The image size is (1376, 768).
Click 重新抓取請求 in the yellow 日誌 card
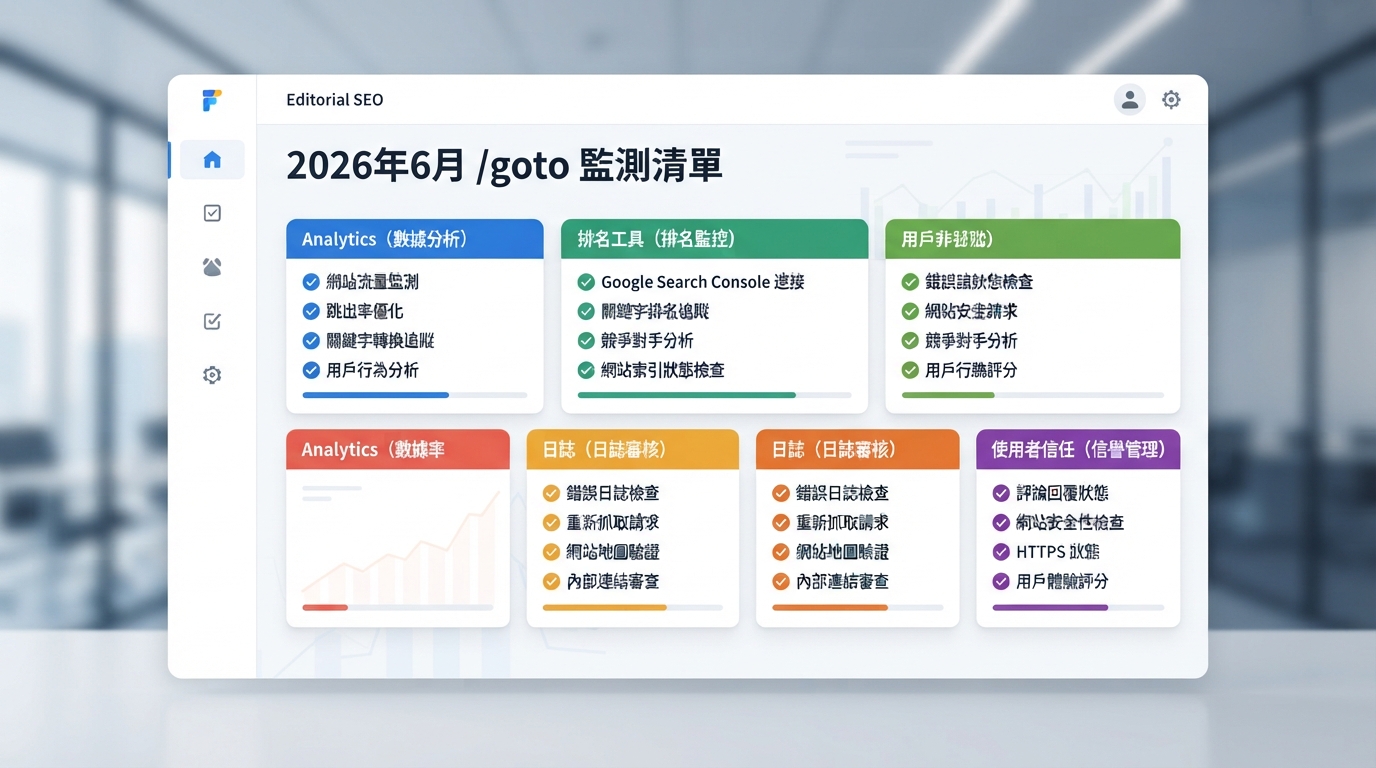pos(613,522)
